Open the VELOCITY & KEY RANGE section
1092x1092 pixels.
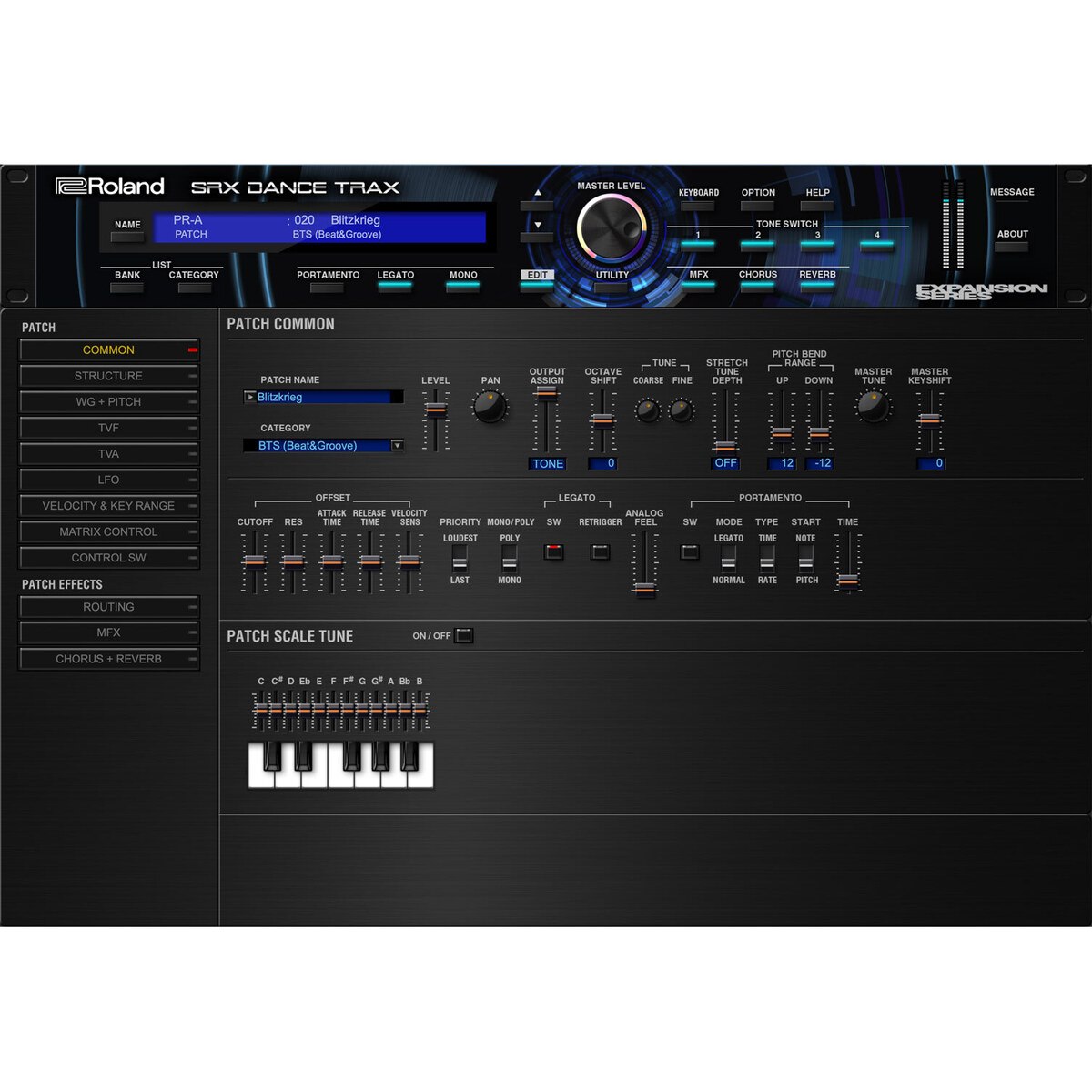(109, 505)
